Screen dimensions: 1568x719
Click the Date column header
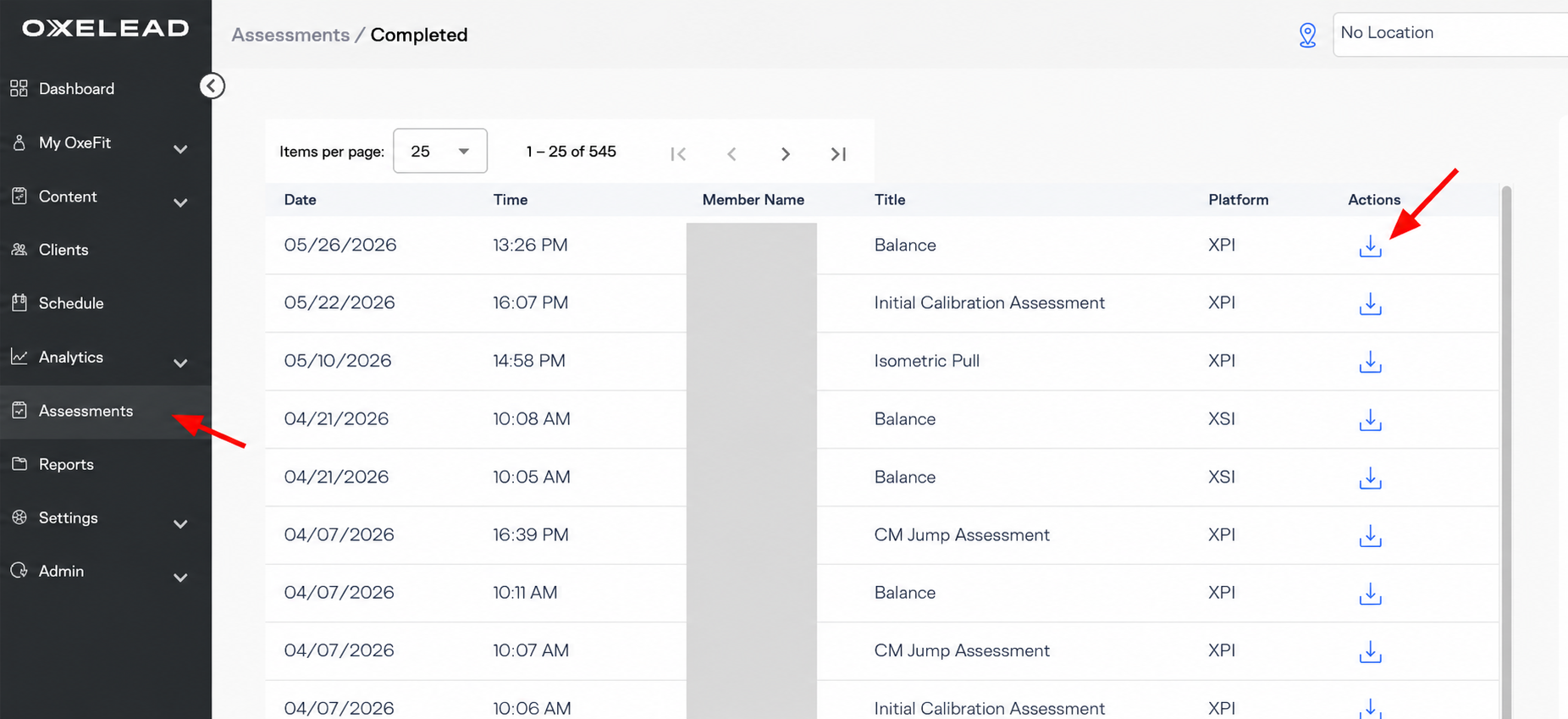click(300, 200)
